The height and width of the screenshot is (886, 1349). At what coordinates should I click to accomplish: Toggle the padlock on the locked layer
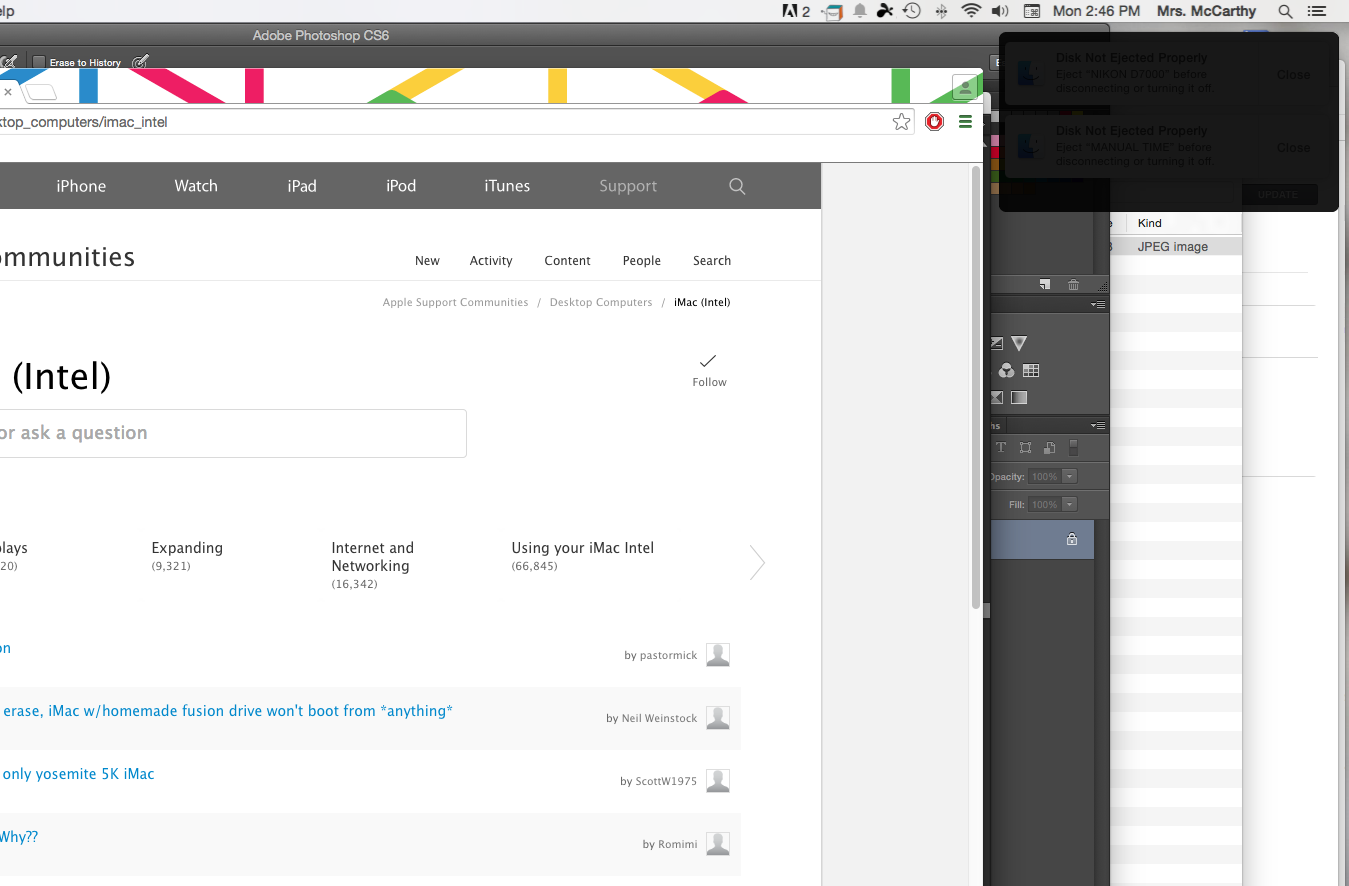(1071, 539)
